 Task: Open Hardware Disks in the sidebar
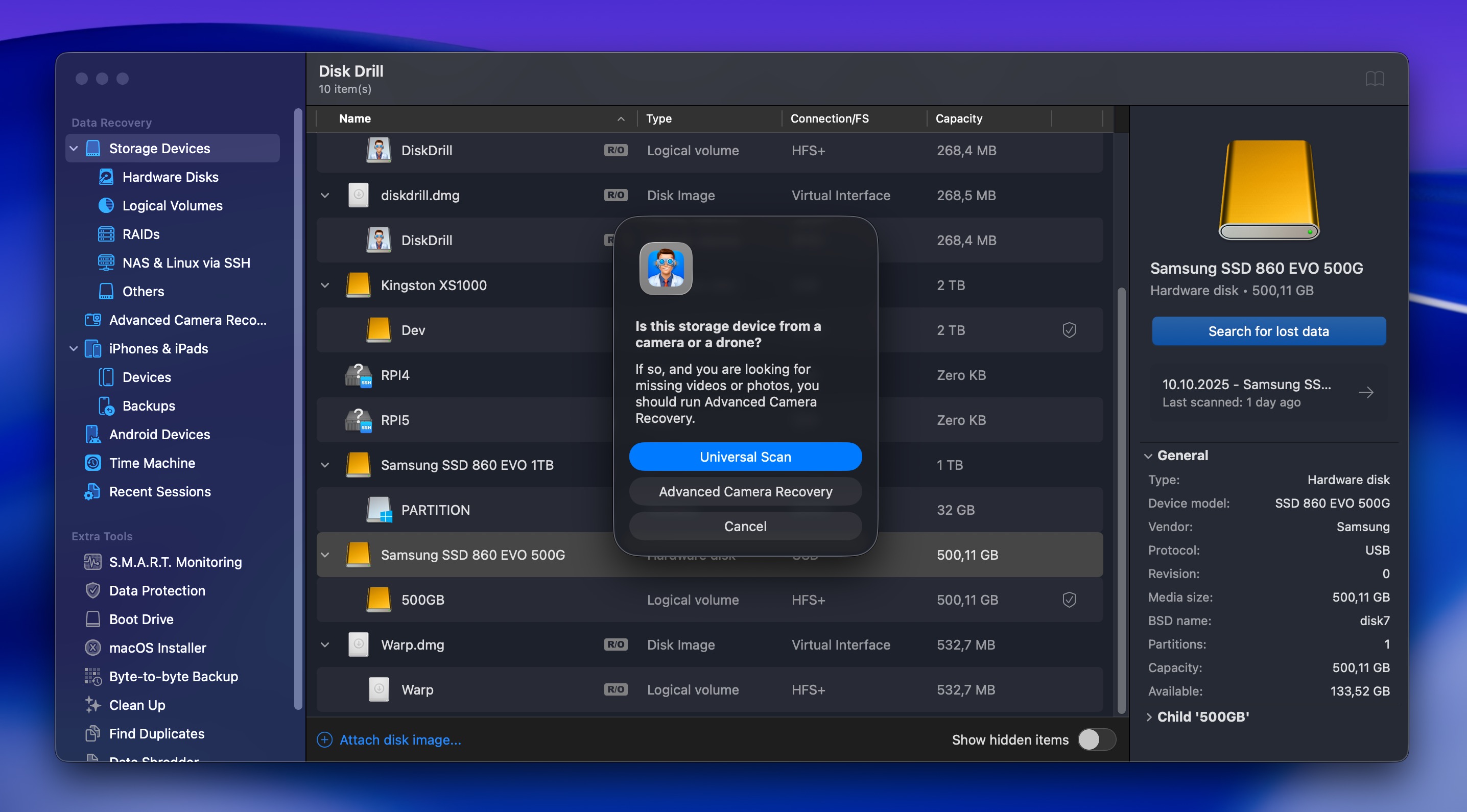(170, 177)
